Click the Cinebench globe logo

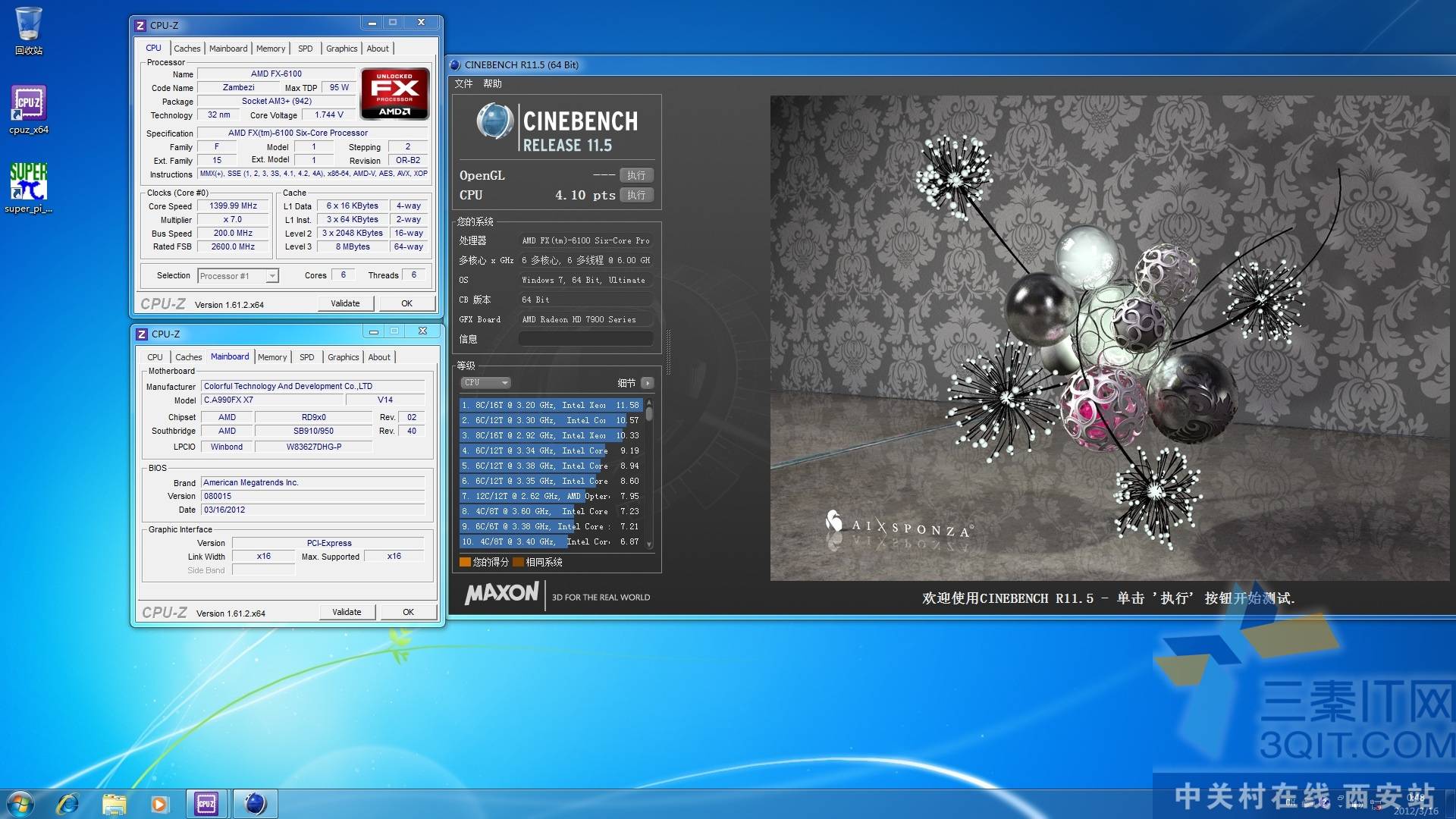495,121
